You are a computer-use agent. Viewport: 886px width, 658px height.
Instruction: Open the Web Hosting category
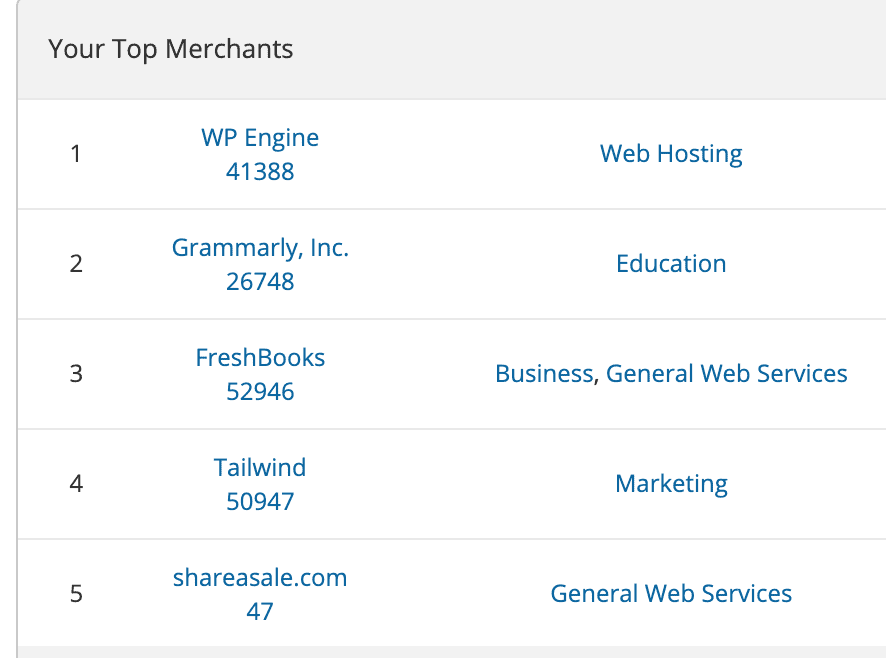coord(671,153)
